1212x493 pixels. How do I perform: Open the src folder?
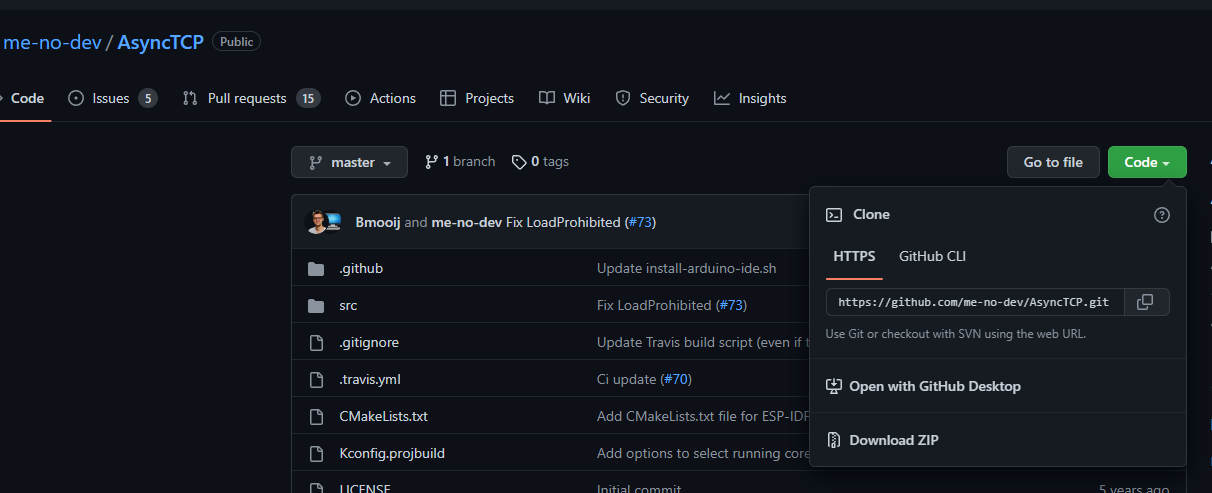[348, 305]
